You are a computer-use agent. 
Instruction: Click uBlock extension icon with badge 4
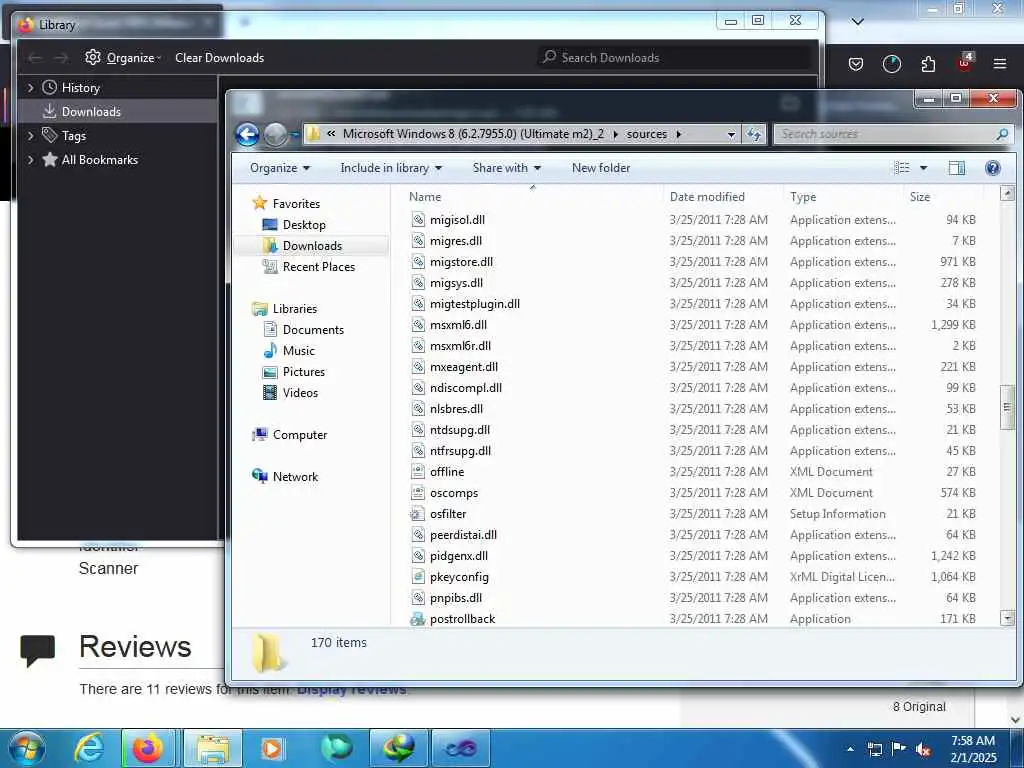(964, 63)
